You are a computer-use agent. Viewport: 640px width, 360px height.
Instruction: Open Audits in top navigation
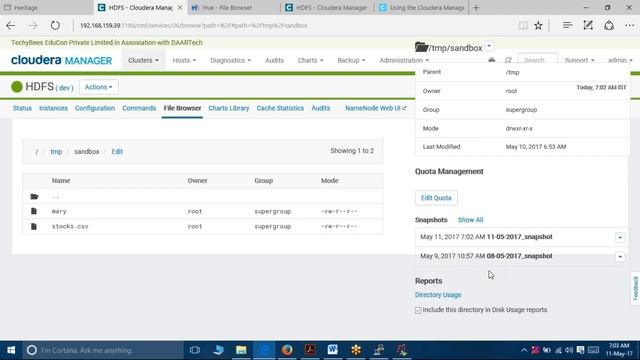point(274,60)
